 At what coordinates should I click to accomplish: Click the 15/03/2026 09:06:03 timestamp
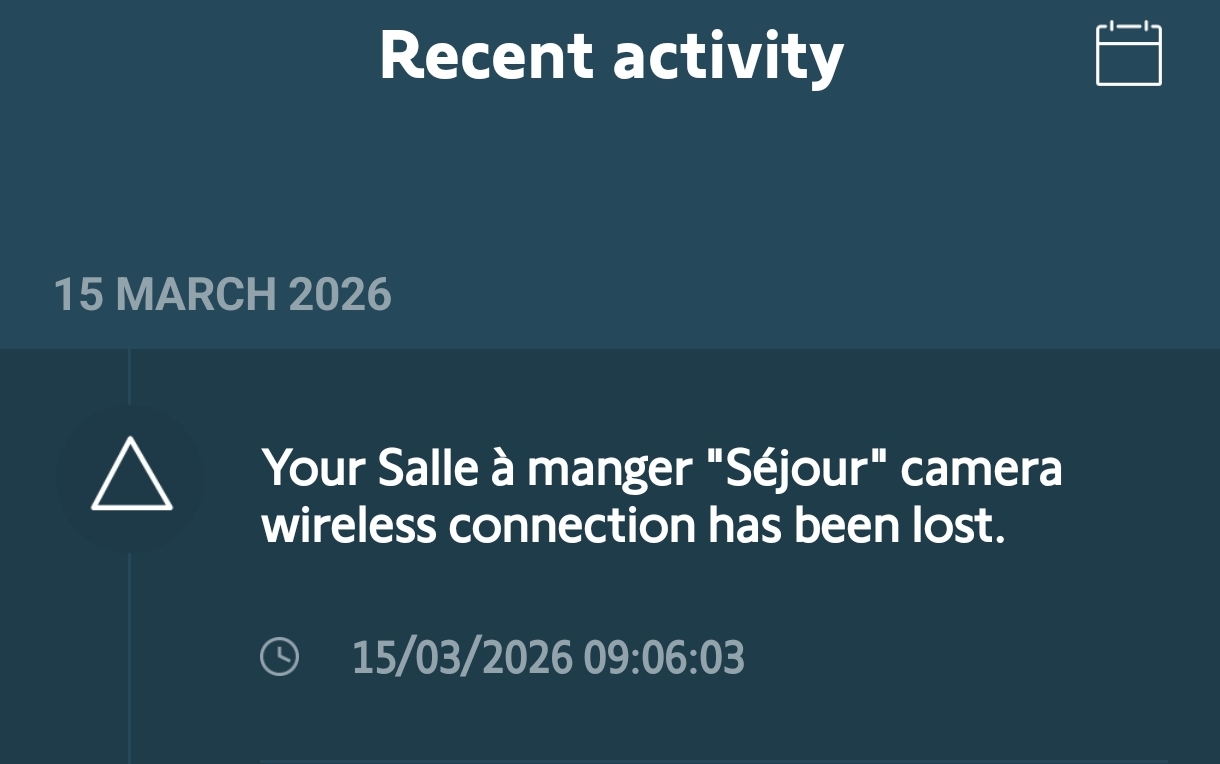pos(548,658)
